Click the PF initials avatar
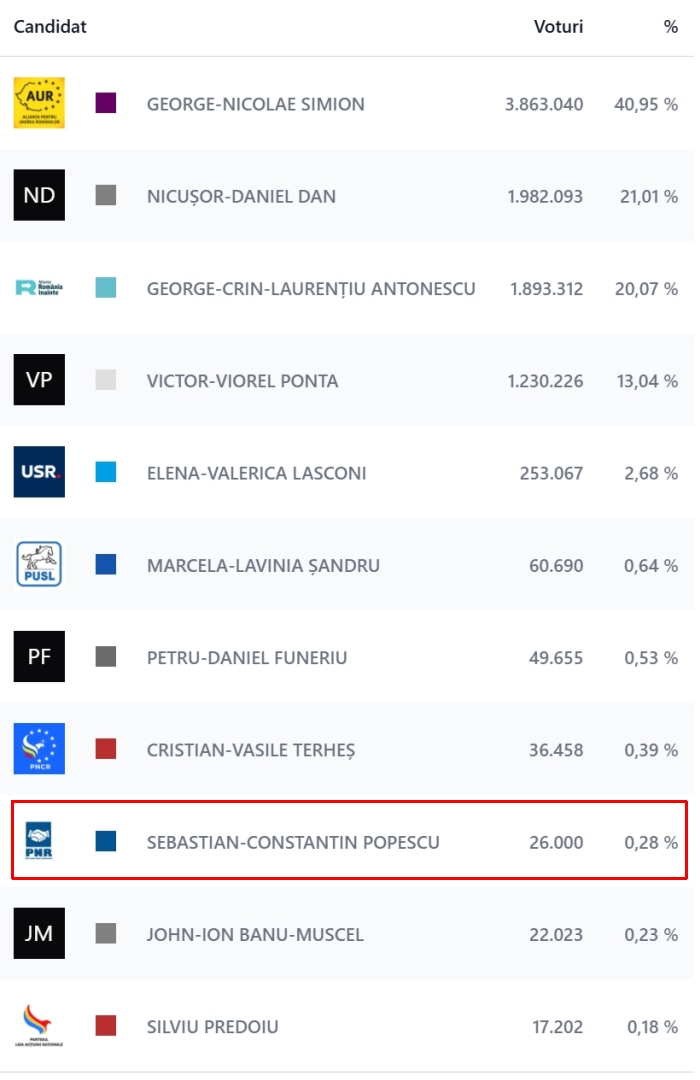The image size is (700, 1080). pyautogui.click(x=39, y=656)
